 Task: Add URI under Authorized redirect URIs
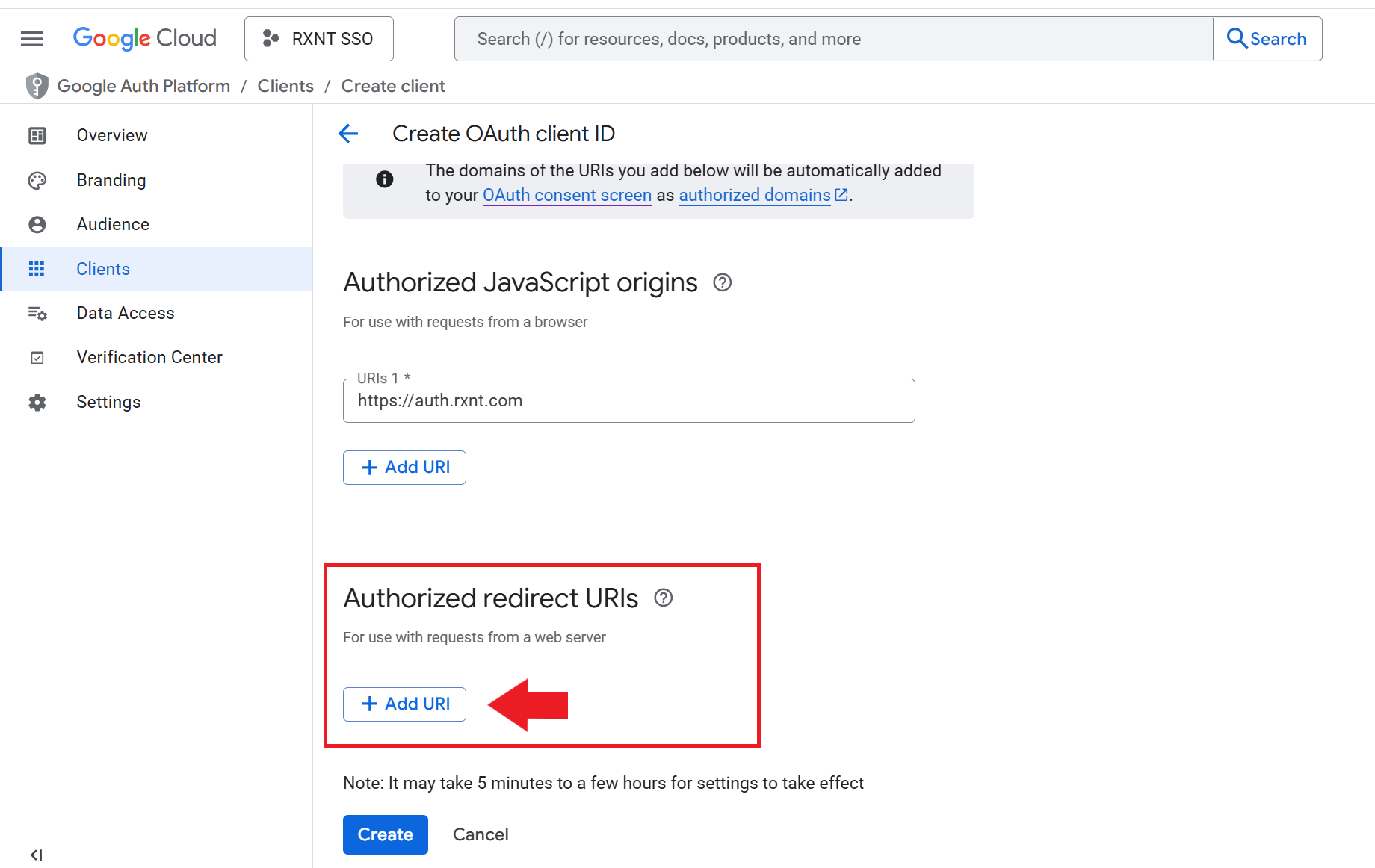[404, 704]
